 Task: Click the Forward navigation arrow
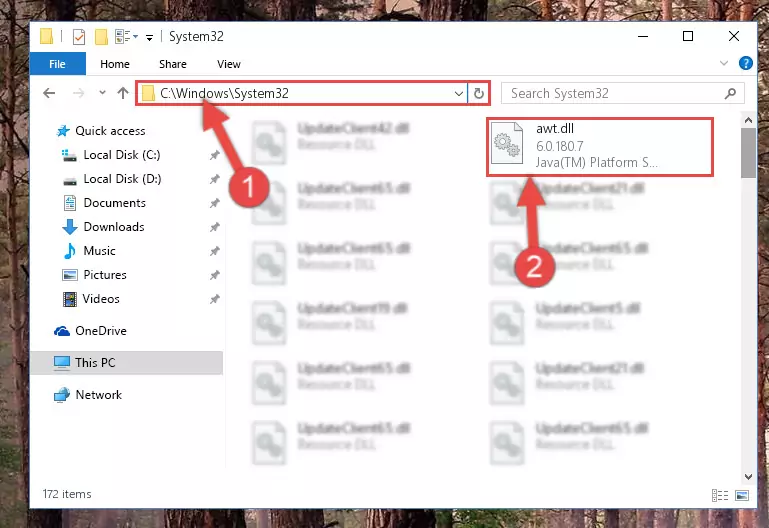(78, 93)
